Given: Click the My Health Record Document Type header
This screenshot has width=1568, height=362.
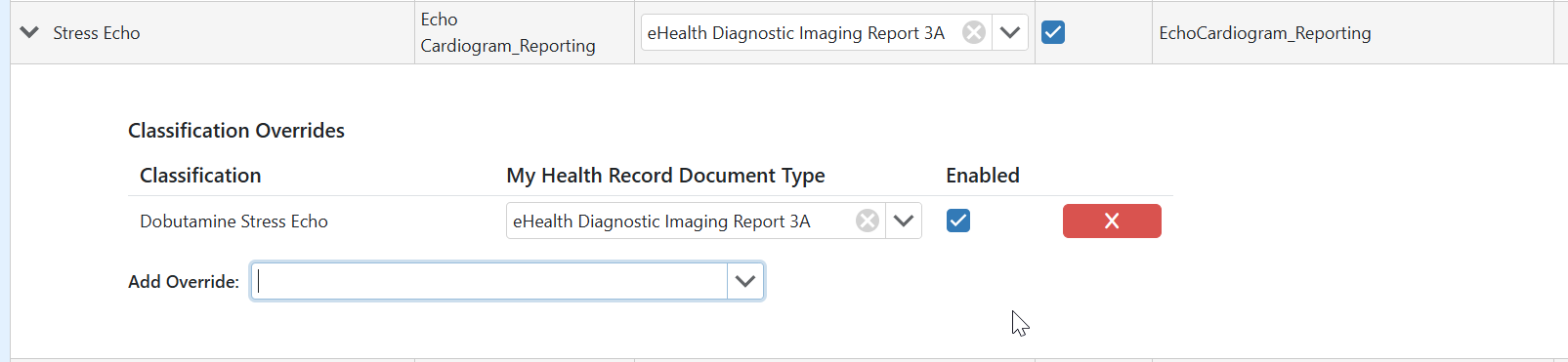Looking at the screenshot, I should (665, 175).
